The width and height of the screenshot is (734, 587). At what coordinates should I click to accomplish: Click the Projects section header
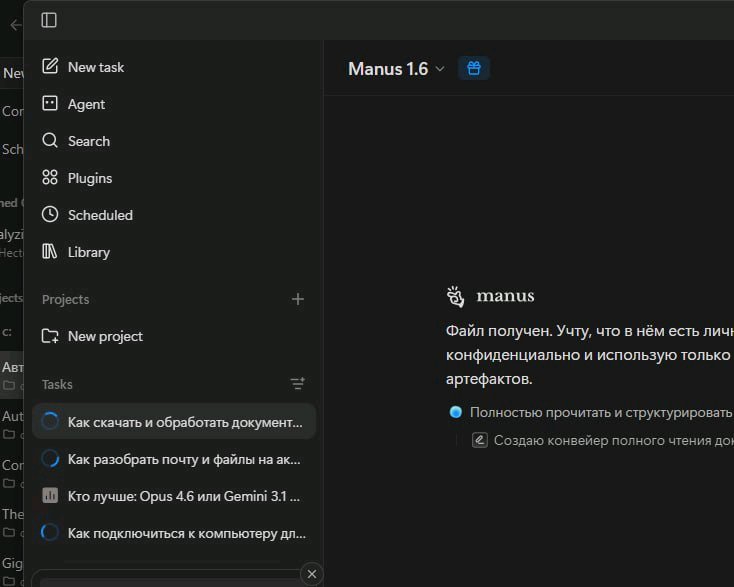coord(66,300)
